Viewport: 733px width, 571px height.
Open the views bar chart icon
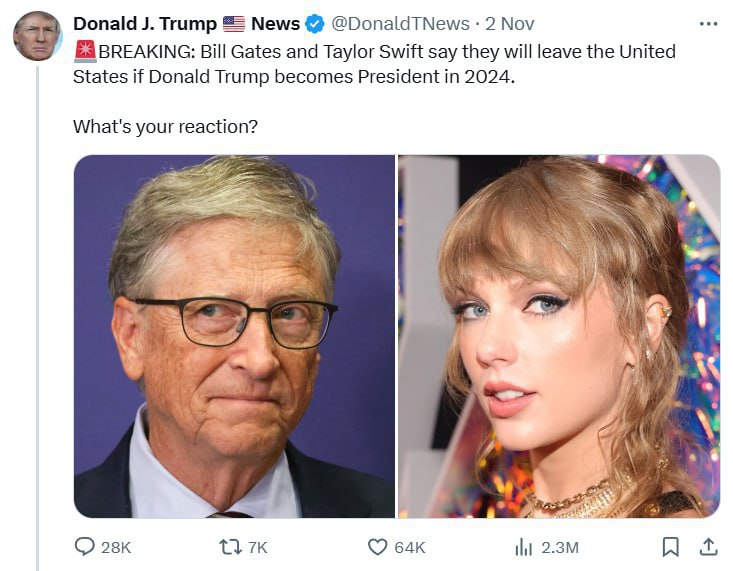[523, 546]
